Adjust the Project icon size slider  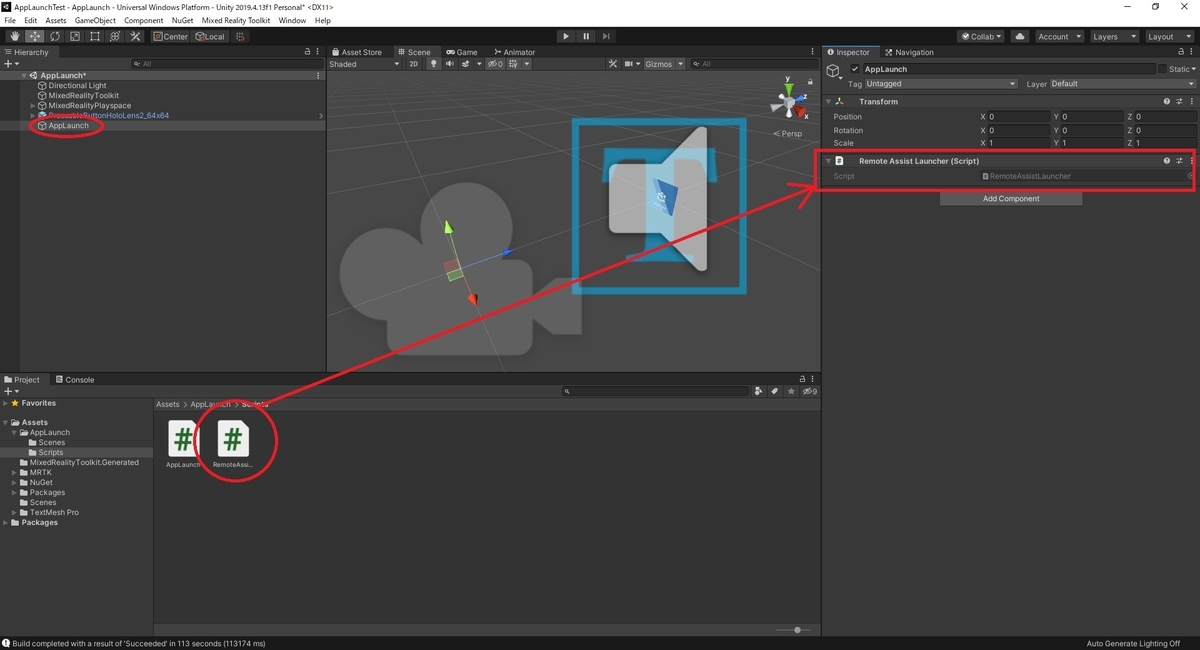(796, 630)
